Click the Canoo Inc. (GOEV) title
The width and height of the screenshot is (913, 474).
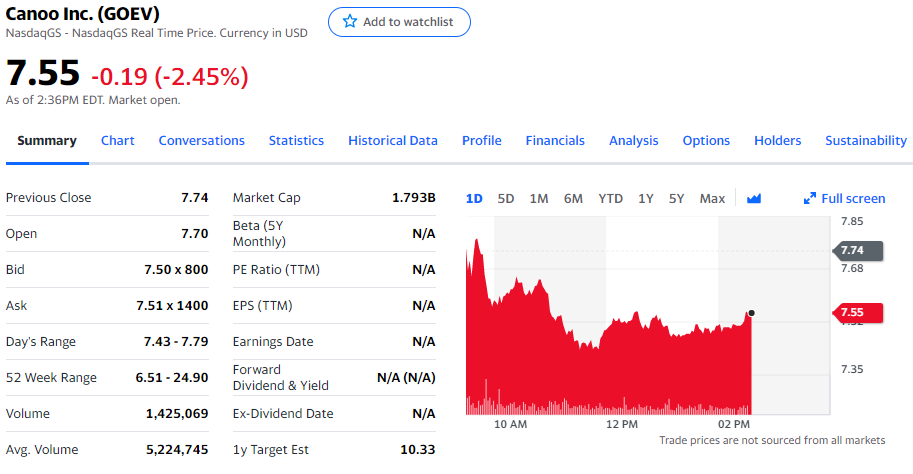(x=82, y=13)
